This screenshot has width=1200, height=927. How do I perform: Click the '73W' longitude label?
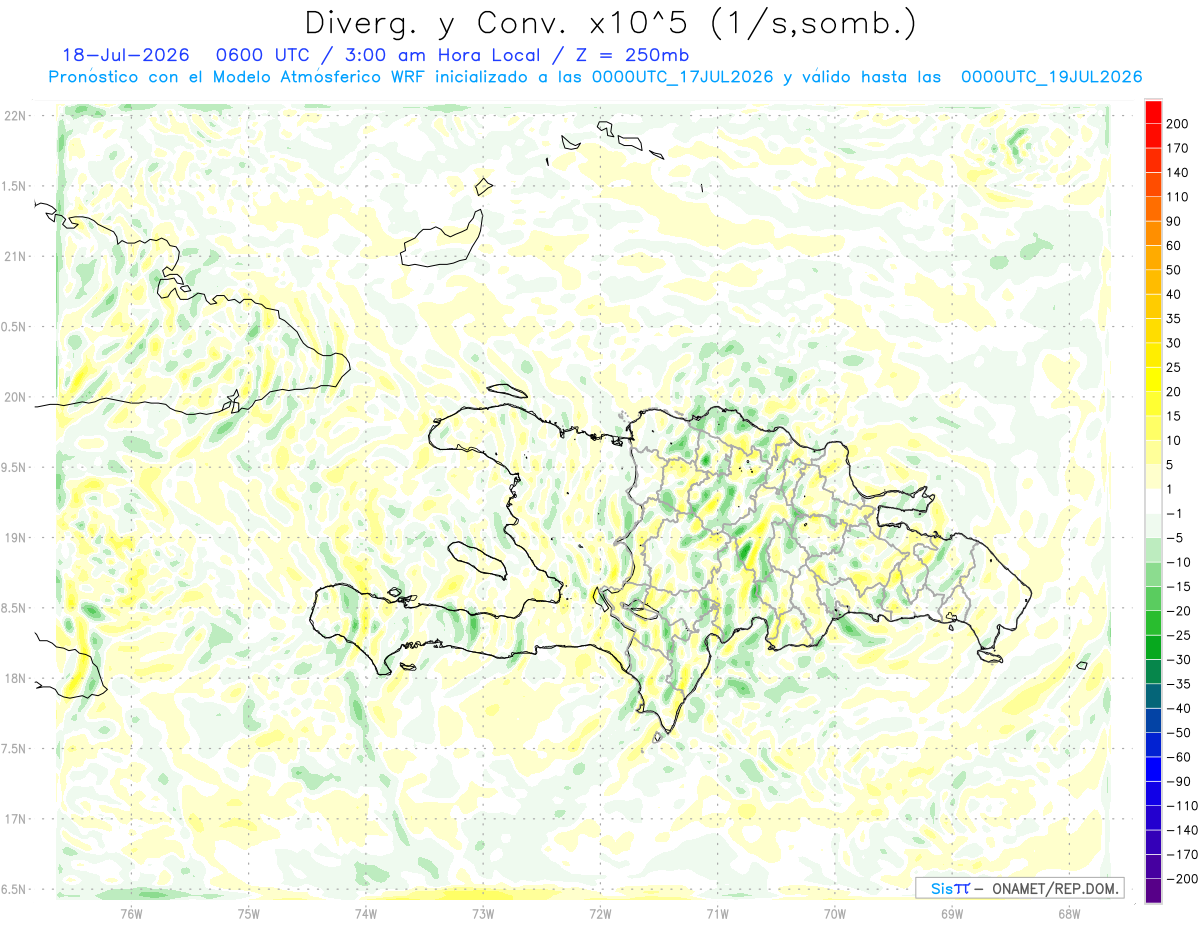pos(483,914)
